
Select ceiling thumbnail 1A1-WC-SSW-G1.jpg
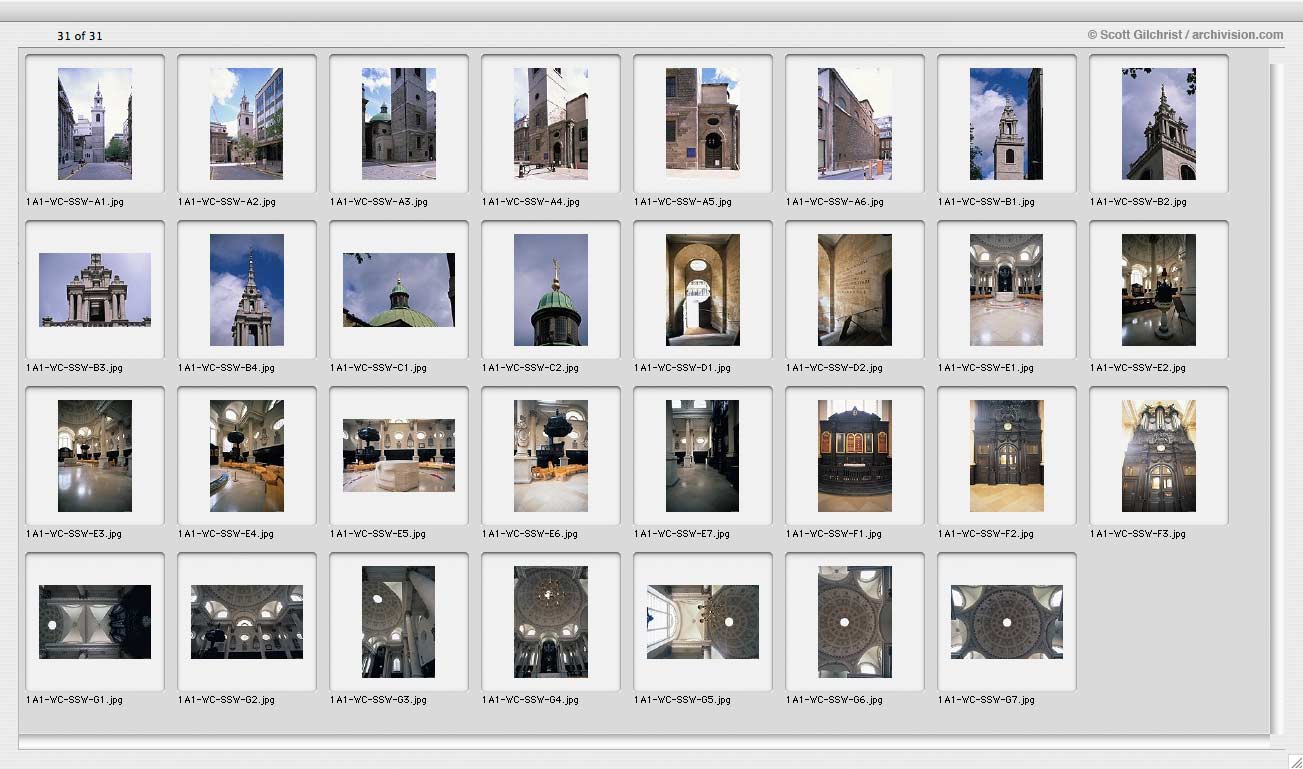[95, 622]
